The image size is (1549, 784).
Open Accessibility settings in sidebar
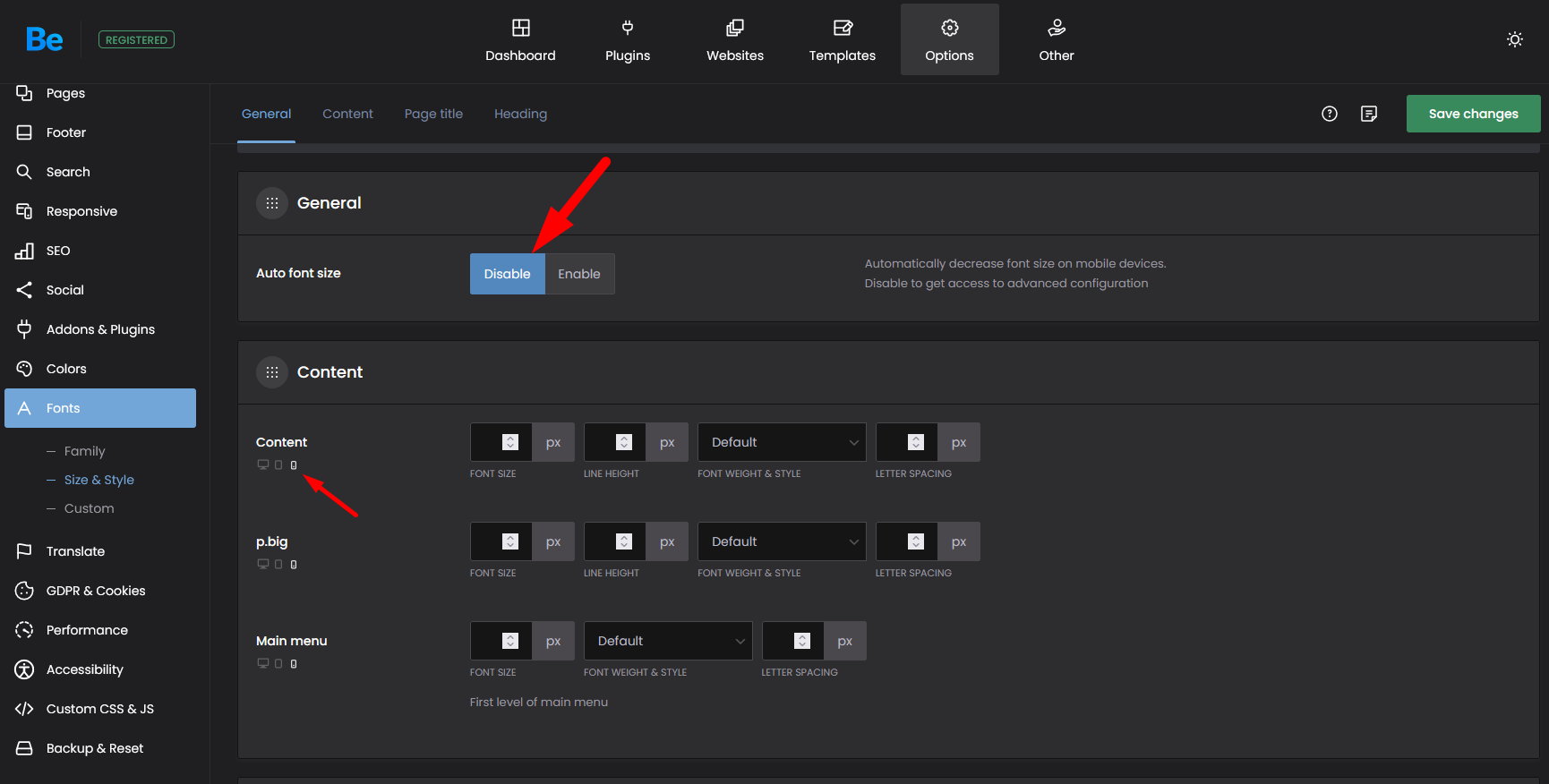click(100, 669)
